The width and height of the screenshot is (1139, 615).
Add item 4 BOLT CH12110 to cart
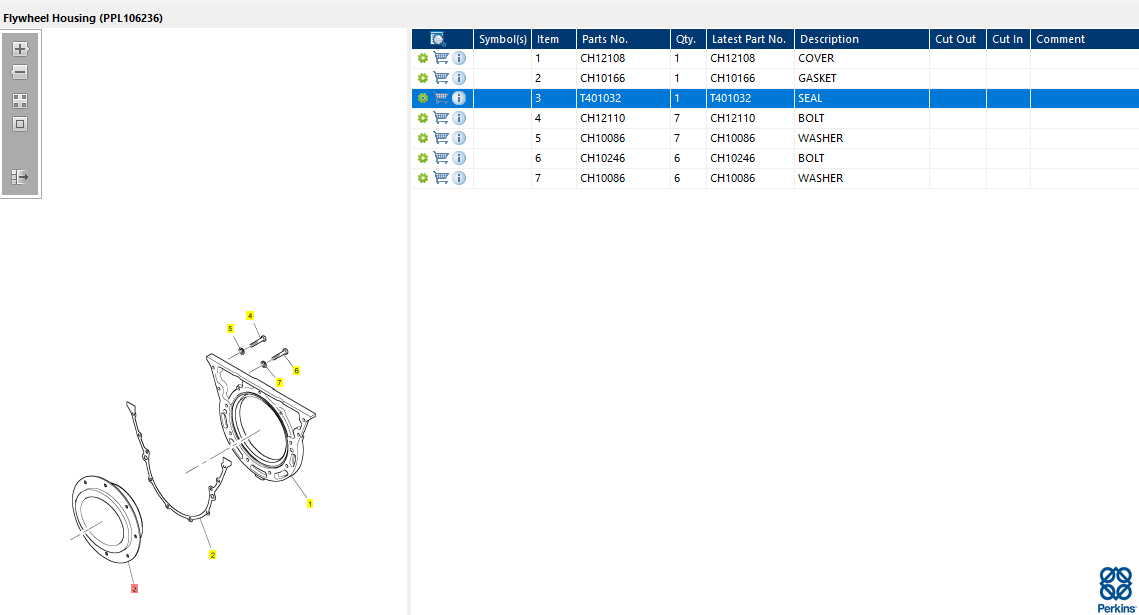point(441,118)
